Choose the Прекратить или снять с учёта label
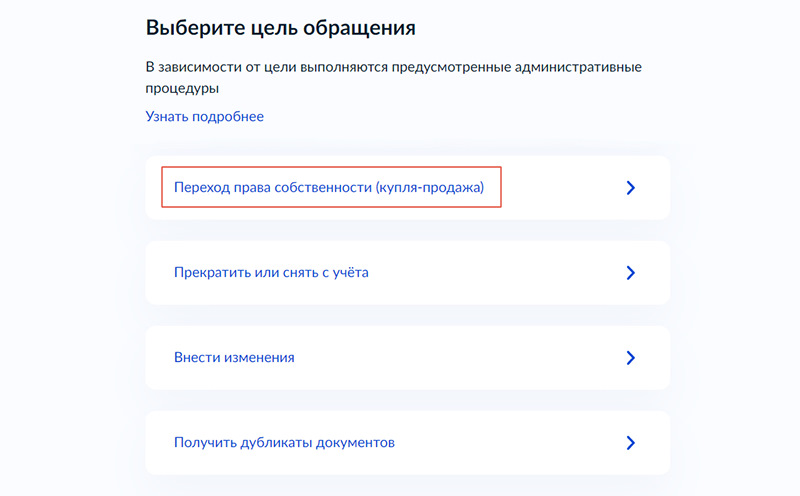800x496 pixels. 271,272
